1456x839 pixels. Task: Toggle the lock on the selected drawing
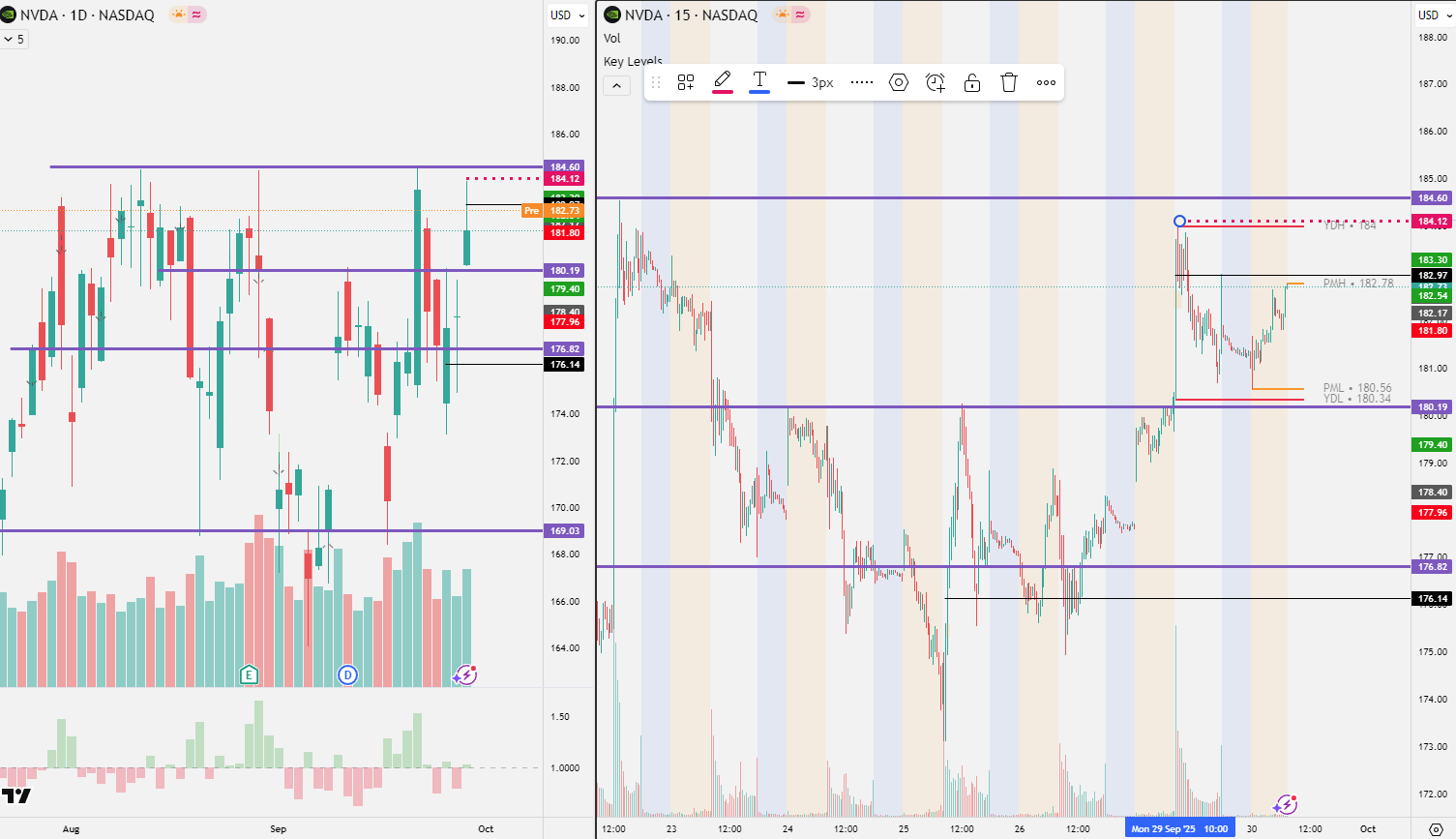tap(972, 82)
